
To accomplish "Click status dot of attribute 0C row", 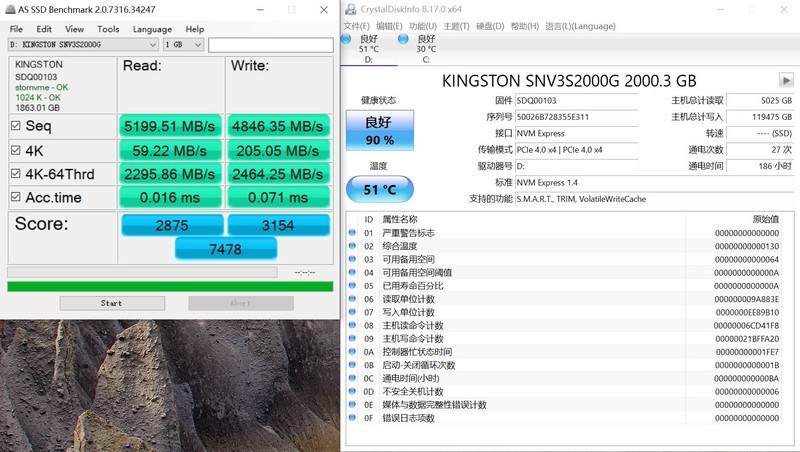I will [x=352, y=378].
